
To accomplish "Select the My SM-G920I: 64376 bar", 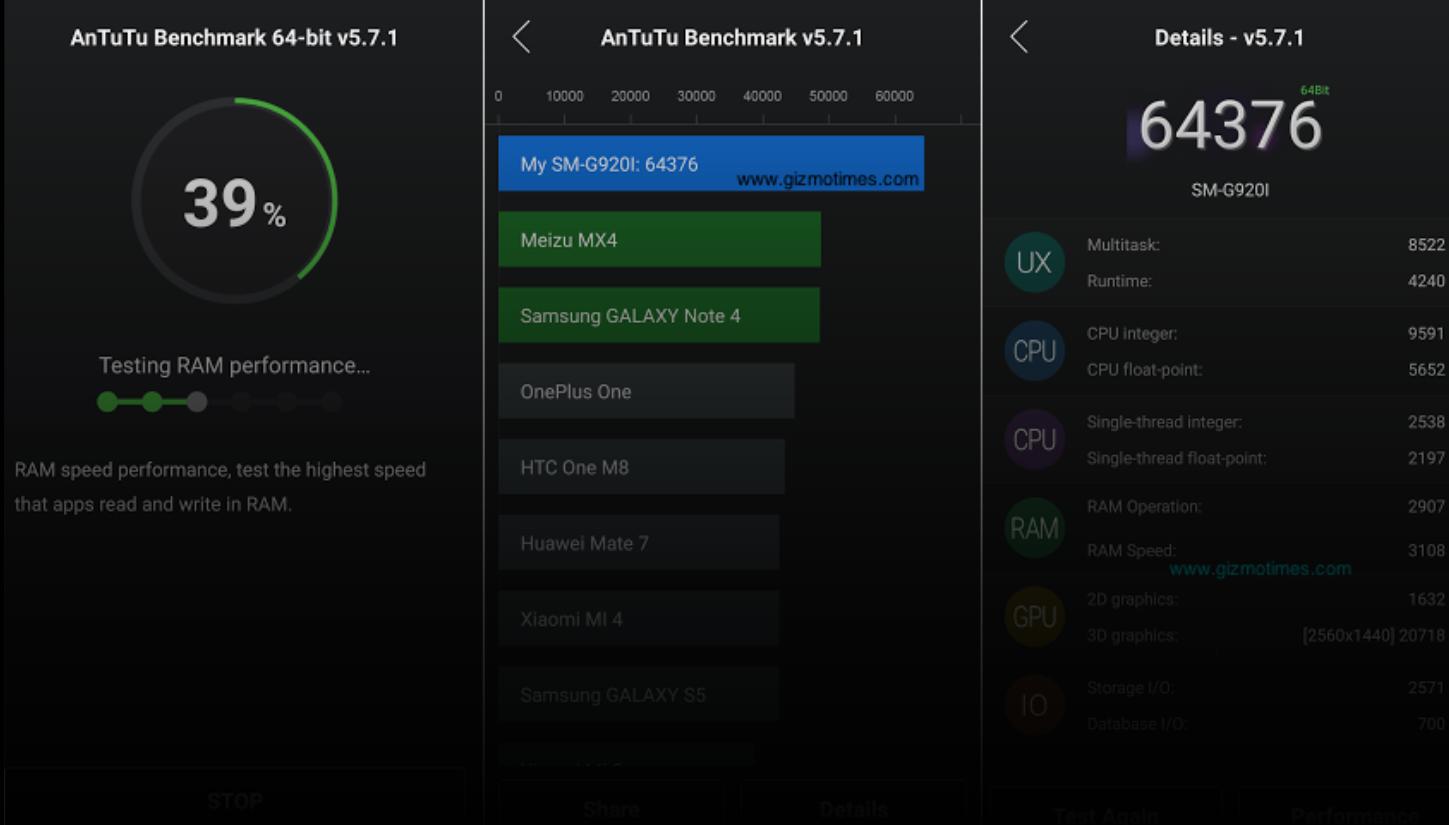I will [711, 164].
